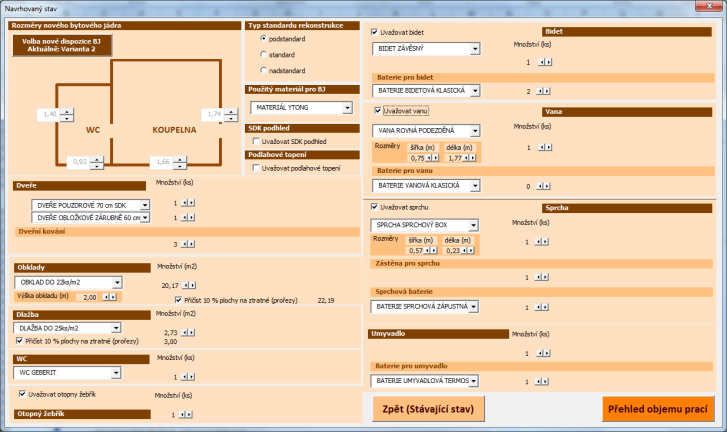Open DVEŘE POUZDROVÉ 70 cm SDK dropdown

(x=145, y=205)
